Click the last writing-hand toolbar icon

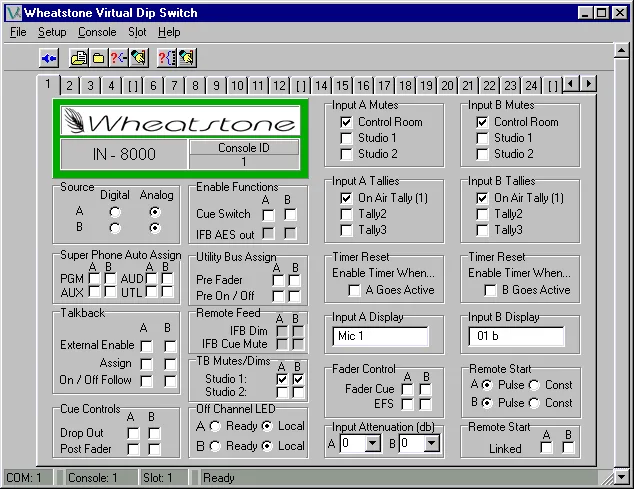187,58
